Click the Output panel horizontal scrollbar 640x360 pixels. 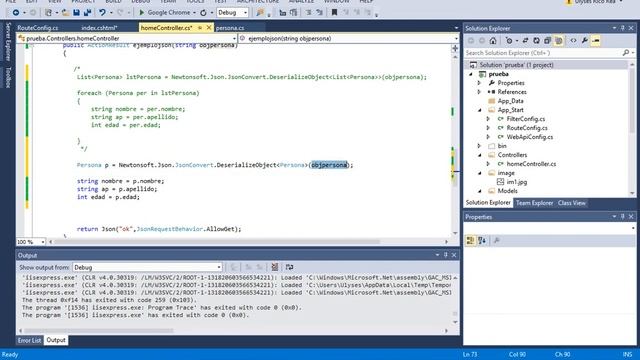click(98, 331)
